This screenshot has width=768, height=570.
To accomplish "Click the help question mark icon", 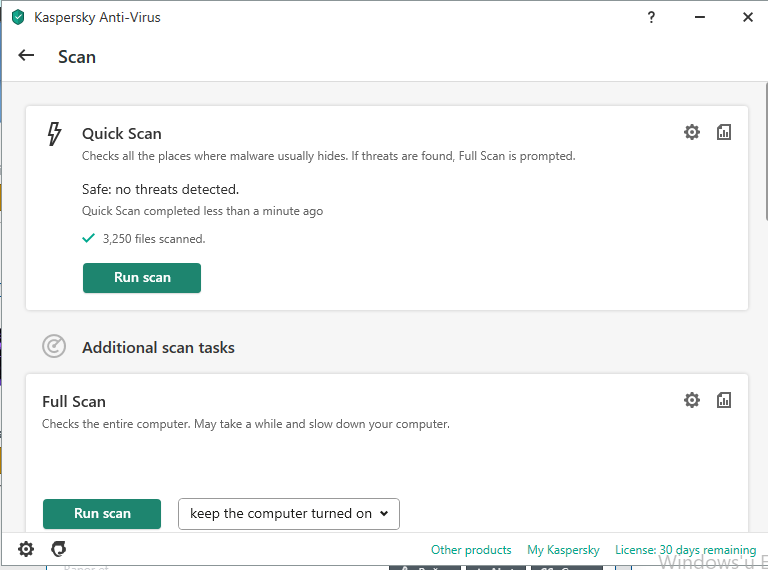I will pyautogui.click(x=652, y=17).
